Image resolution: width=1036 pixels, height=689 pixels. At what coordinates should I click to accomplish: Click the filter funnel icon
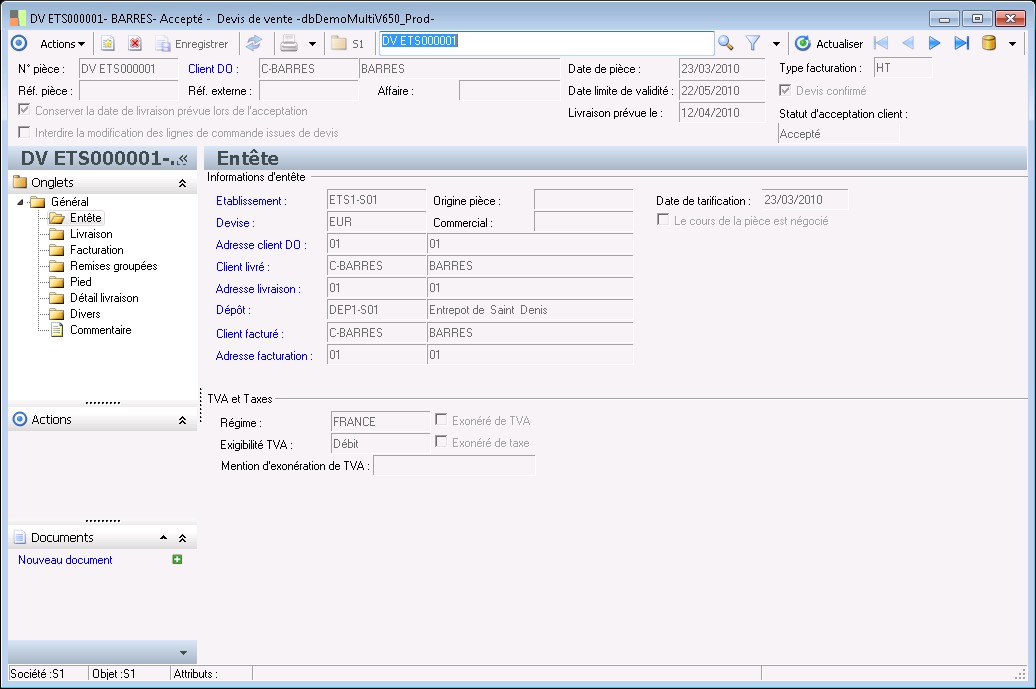coord(753,43)
